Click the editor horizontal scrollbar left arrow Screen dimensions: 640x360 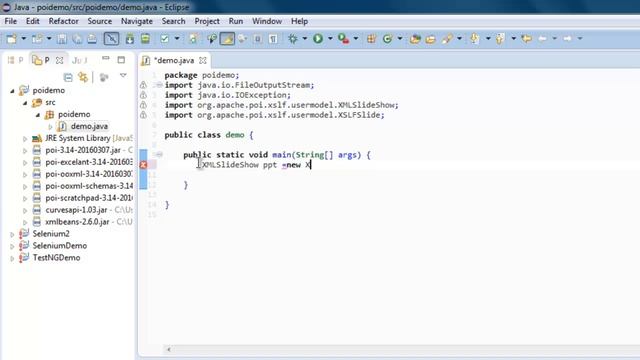[x=169, y=349]
